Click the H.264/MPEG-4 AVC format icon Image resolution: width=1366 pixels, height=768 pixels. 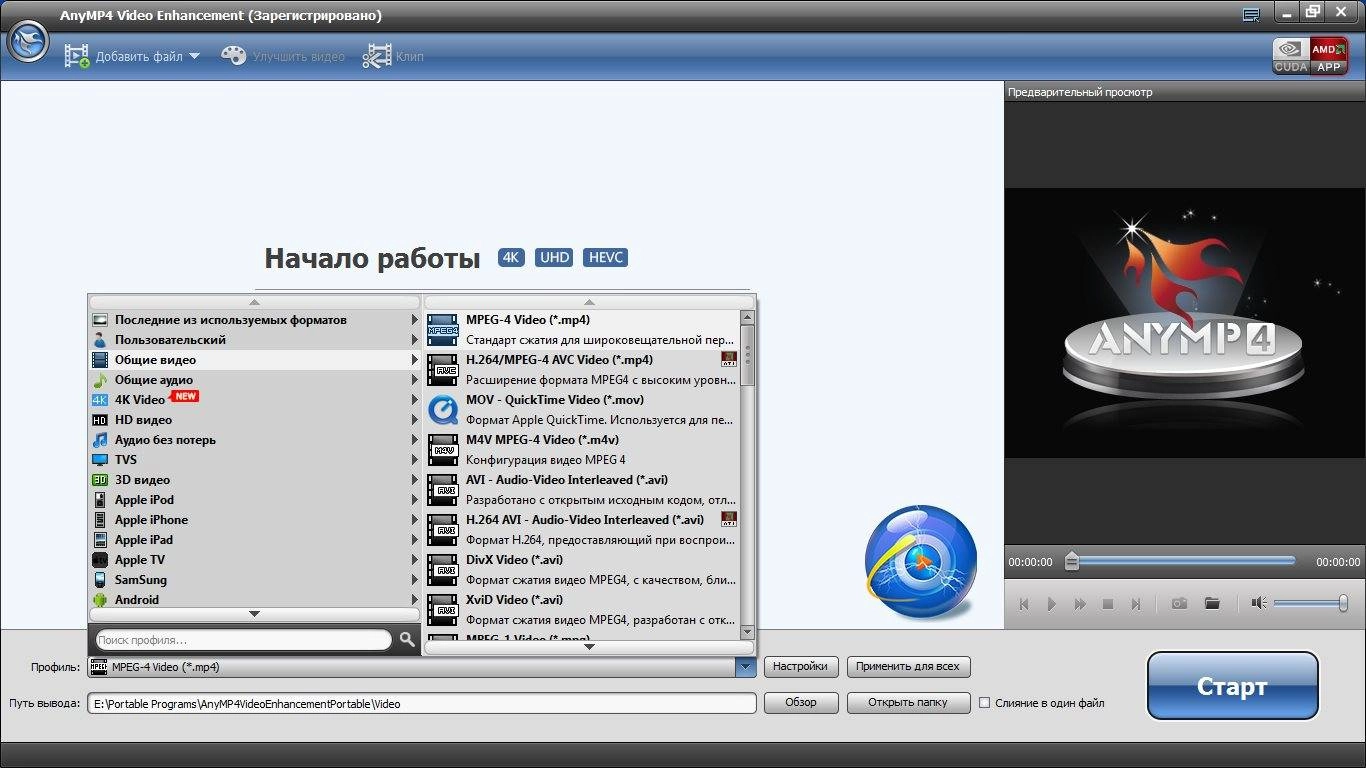pyautogui.click(x=443, y=370)
